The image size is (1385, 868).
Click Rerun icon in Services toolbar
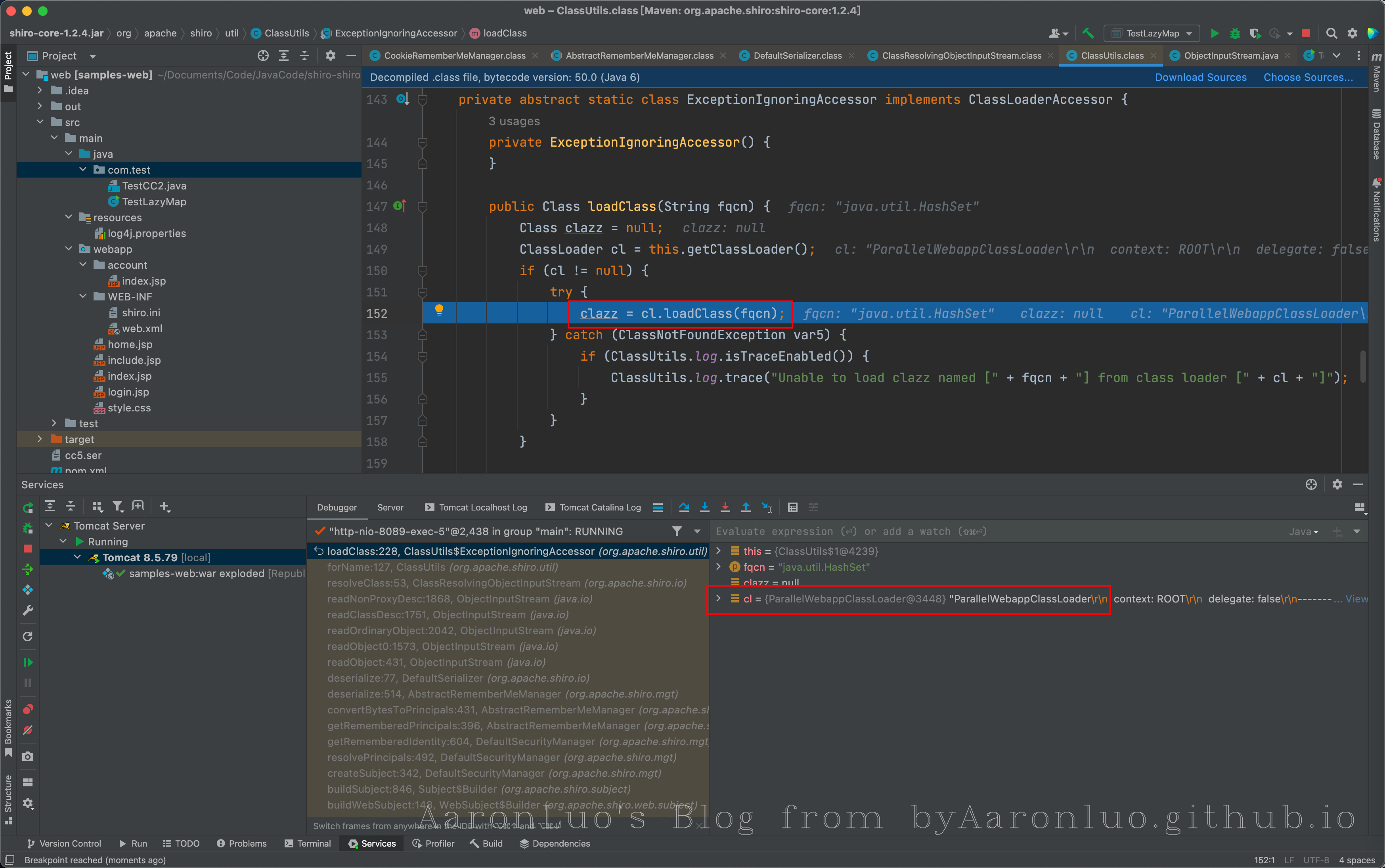(28, 507)
